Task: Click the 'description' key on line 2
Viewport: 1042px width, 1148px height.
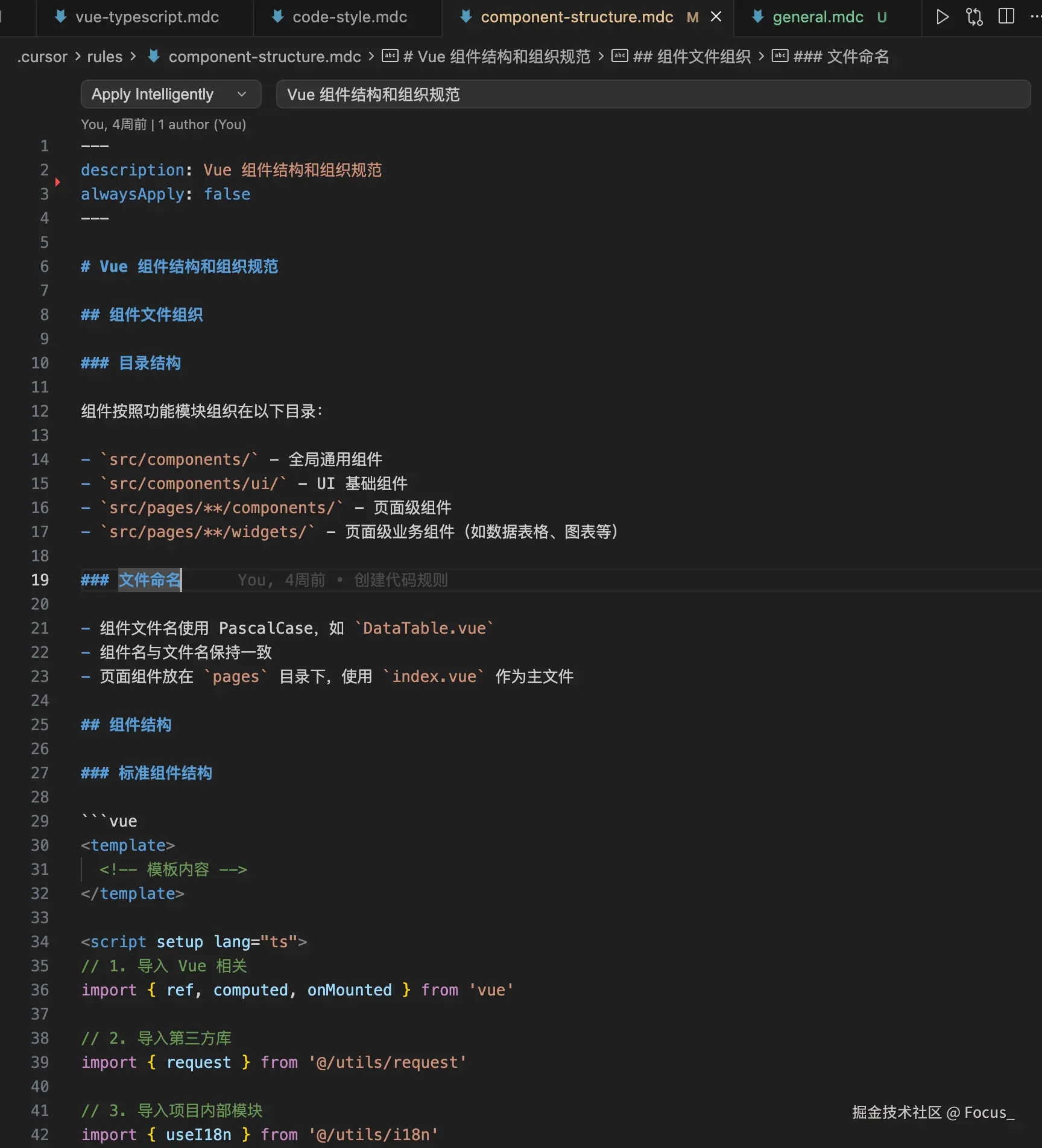Action: pos(133,170)
